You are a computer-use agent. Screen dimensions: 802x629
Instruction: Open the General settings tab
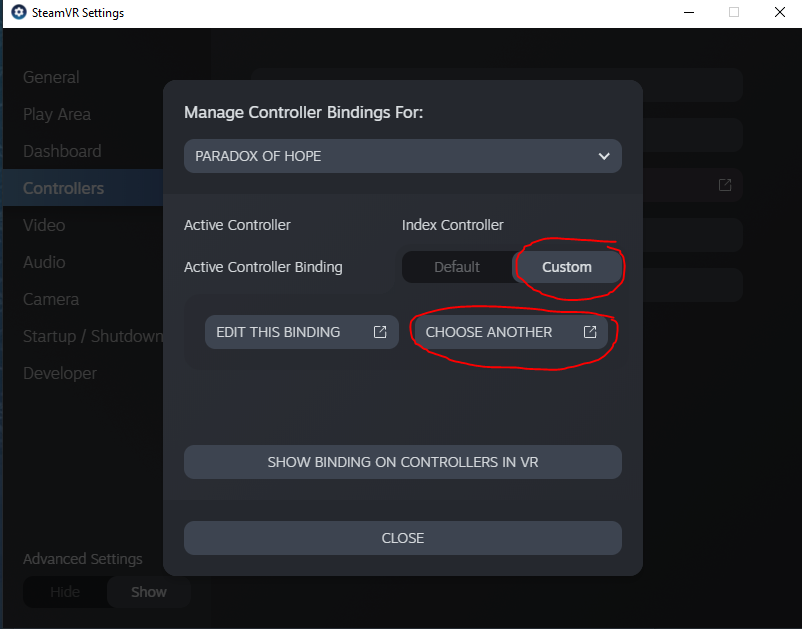coord(51,77)
